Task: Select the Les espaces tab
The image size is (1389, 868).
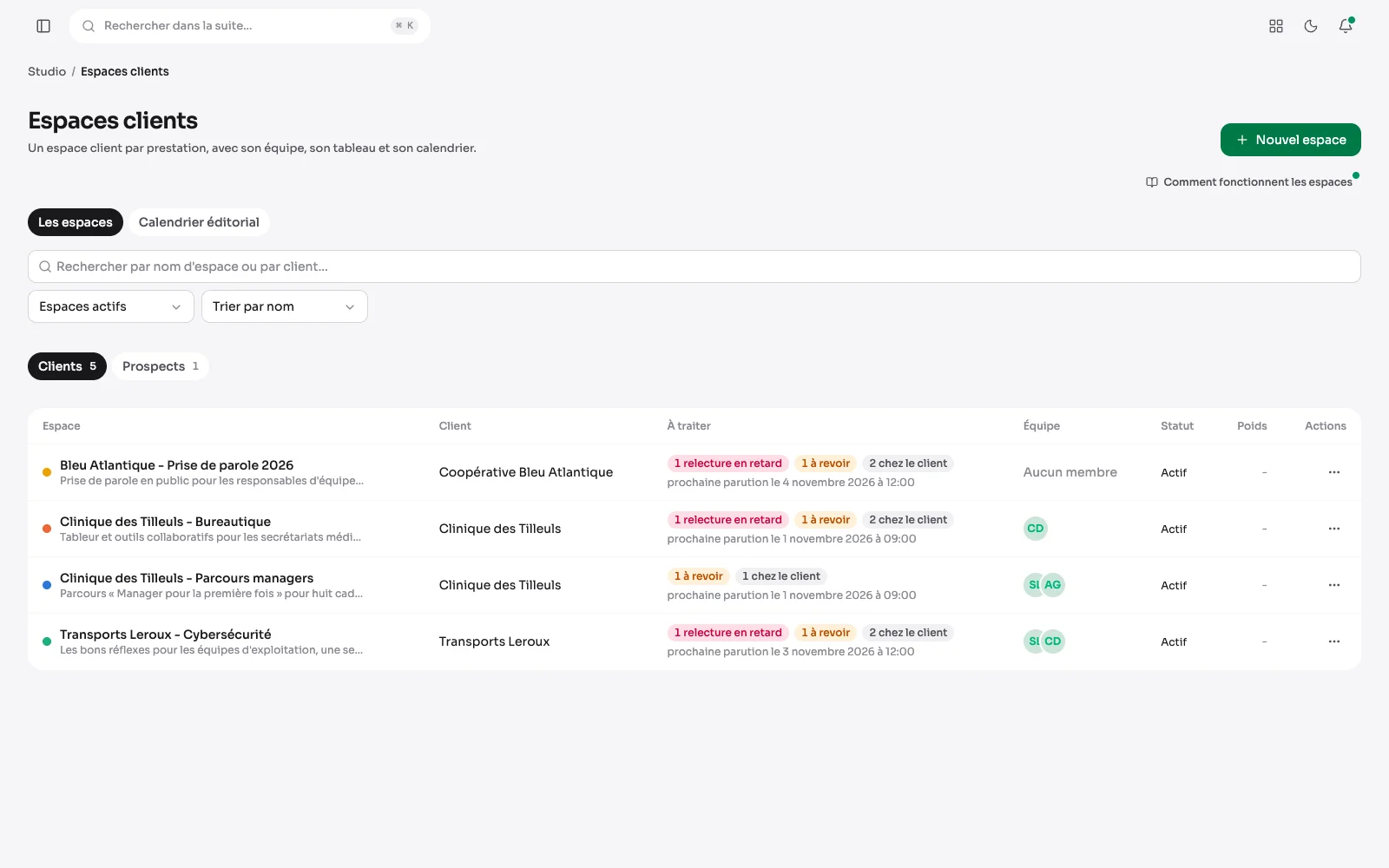Action: point(76,222)
